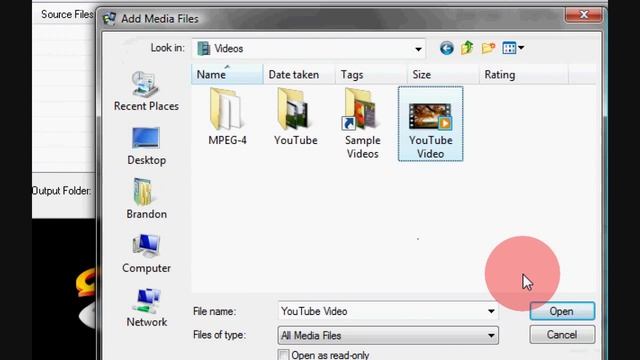The image size is (640, 360).
Task: Click the Cancel button
Action: click(x=562, y=335)
